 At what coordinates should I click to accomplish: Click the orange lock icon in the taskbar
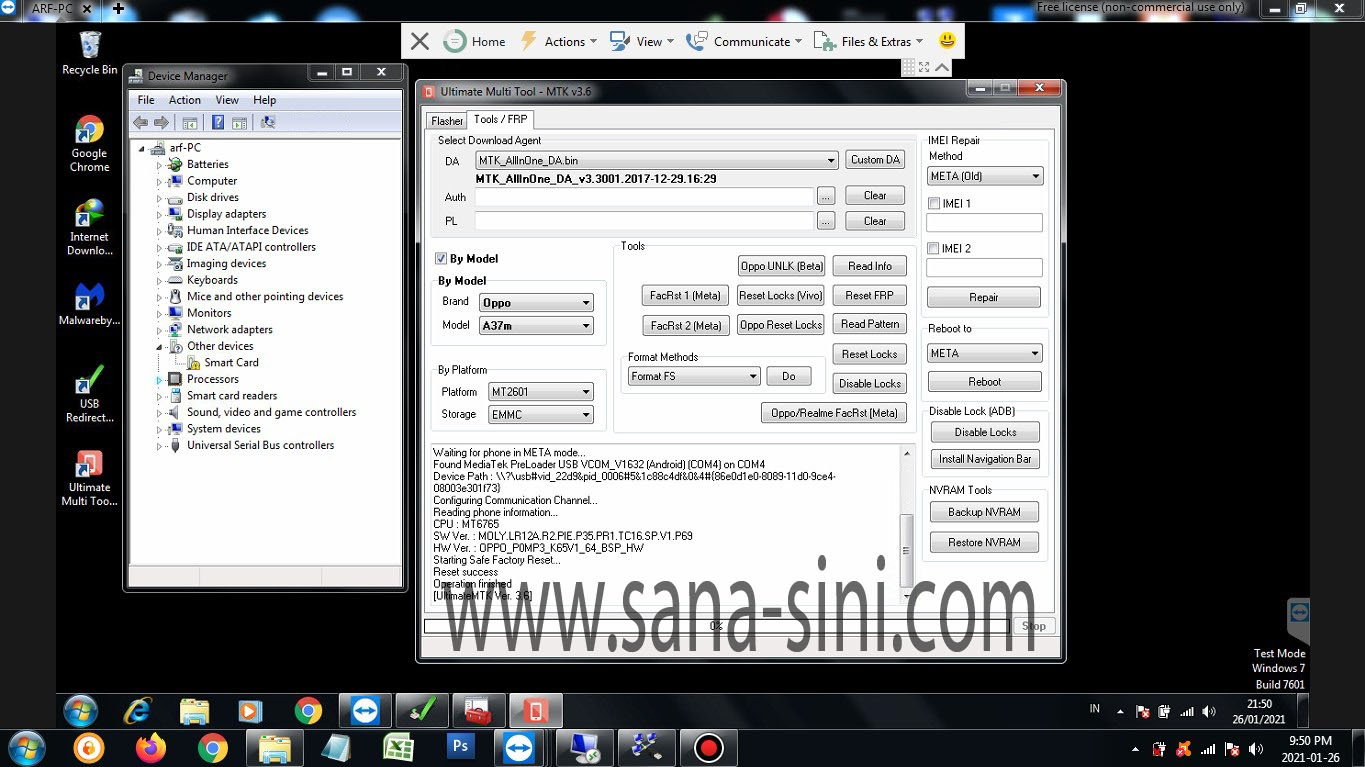(89, 747)
